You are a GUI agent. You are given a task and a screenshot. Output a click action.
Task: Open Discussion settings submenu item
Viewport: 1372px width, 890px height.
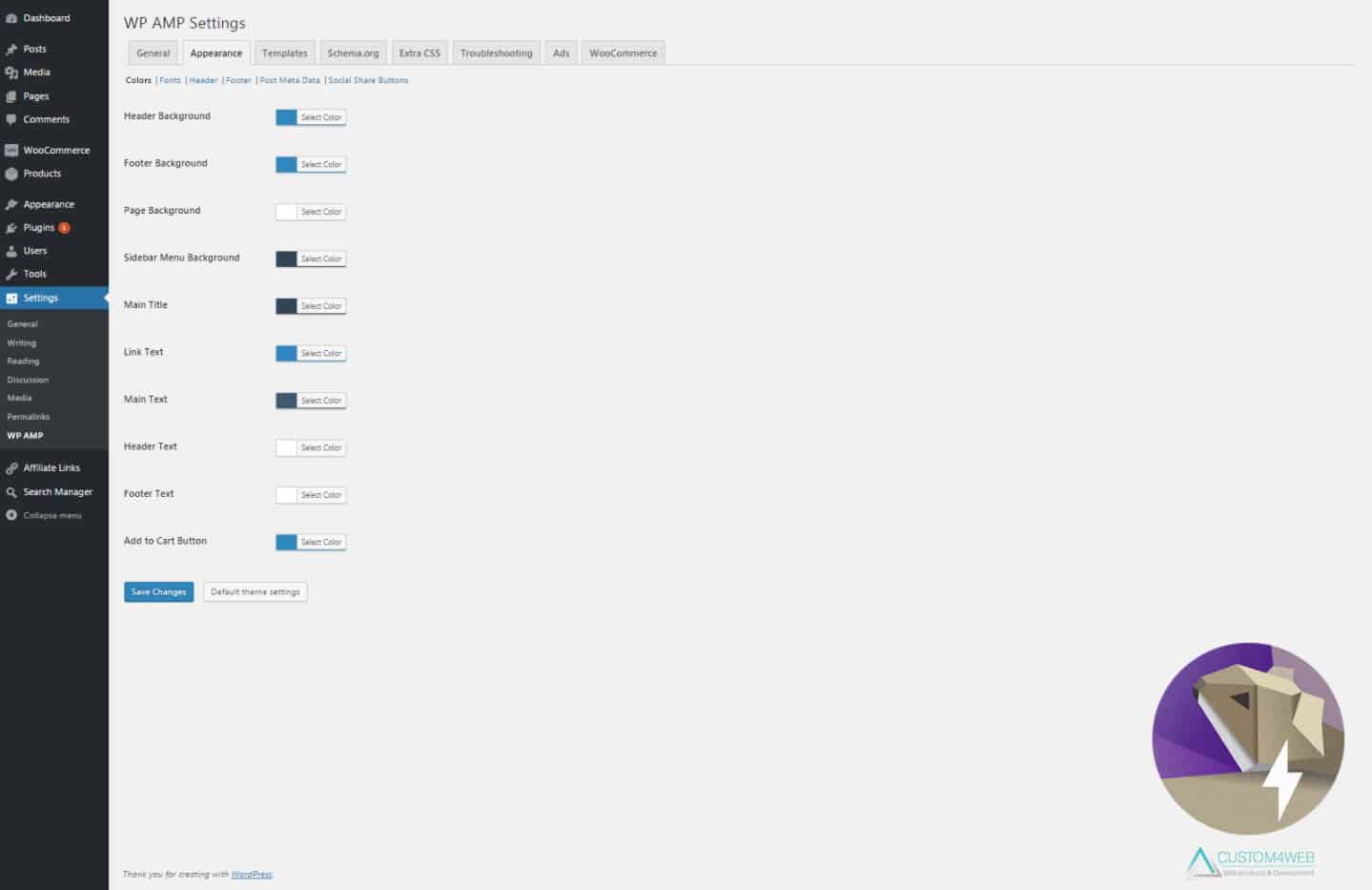[28, 380]
